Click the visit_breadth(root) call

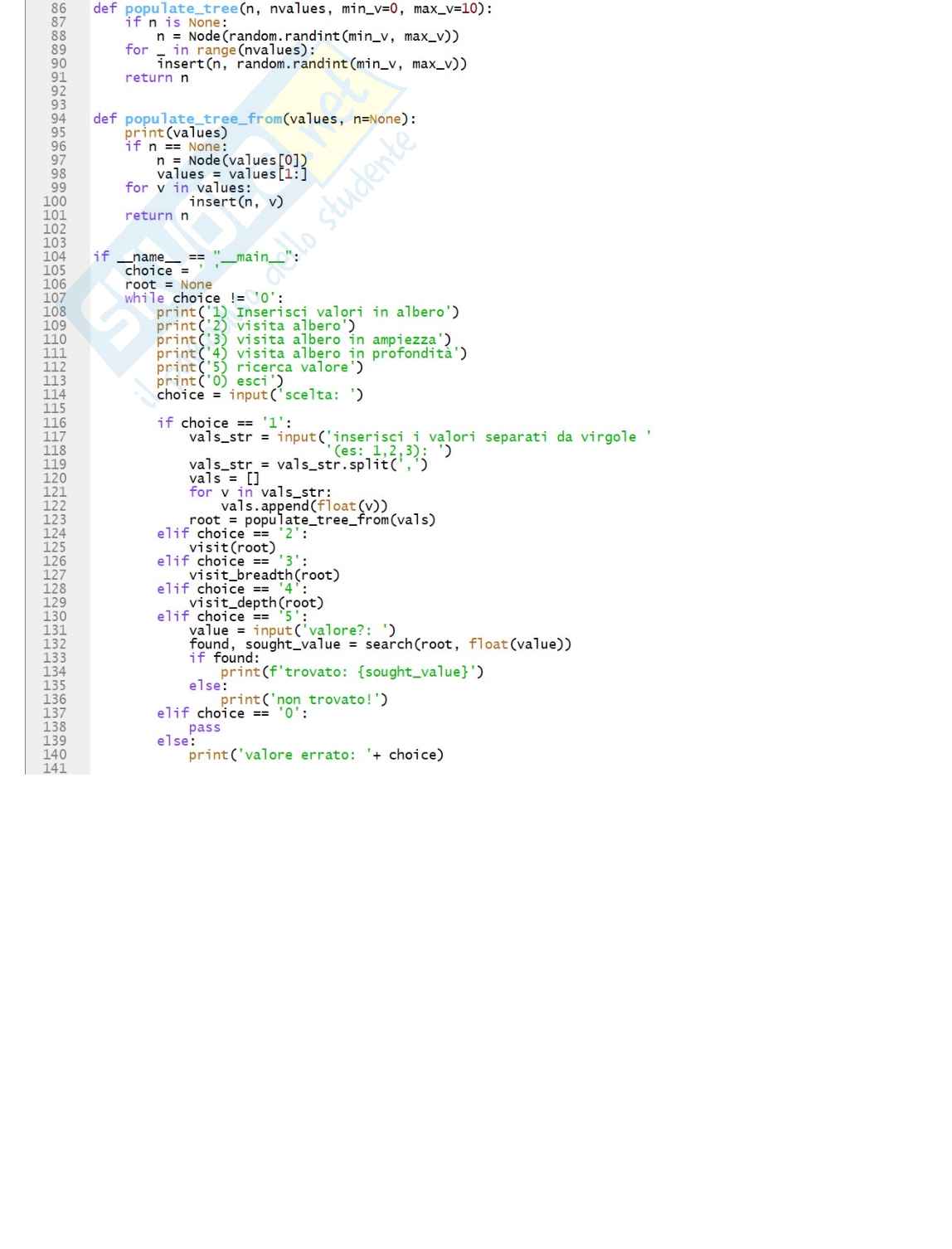[264, 576]
